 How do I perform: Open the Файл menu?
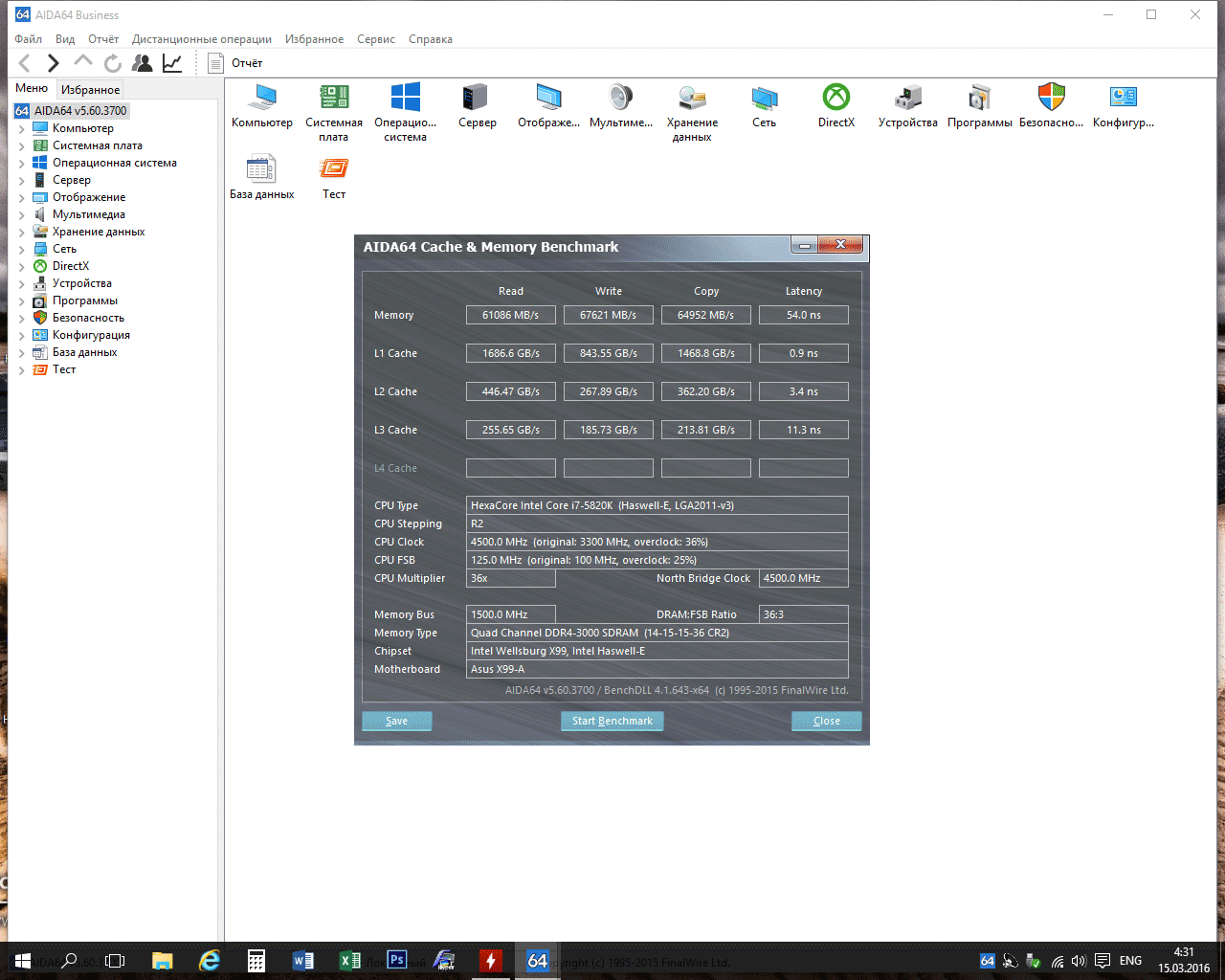(28, 39)
